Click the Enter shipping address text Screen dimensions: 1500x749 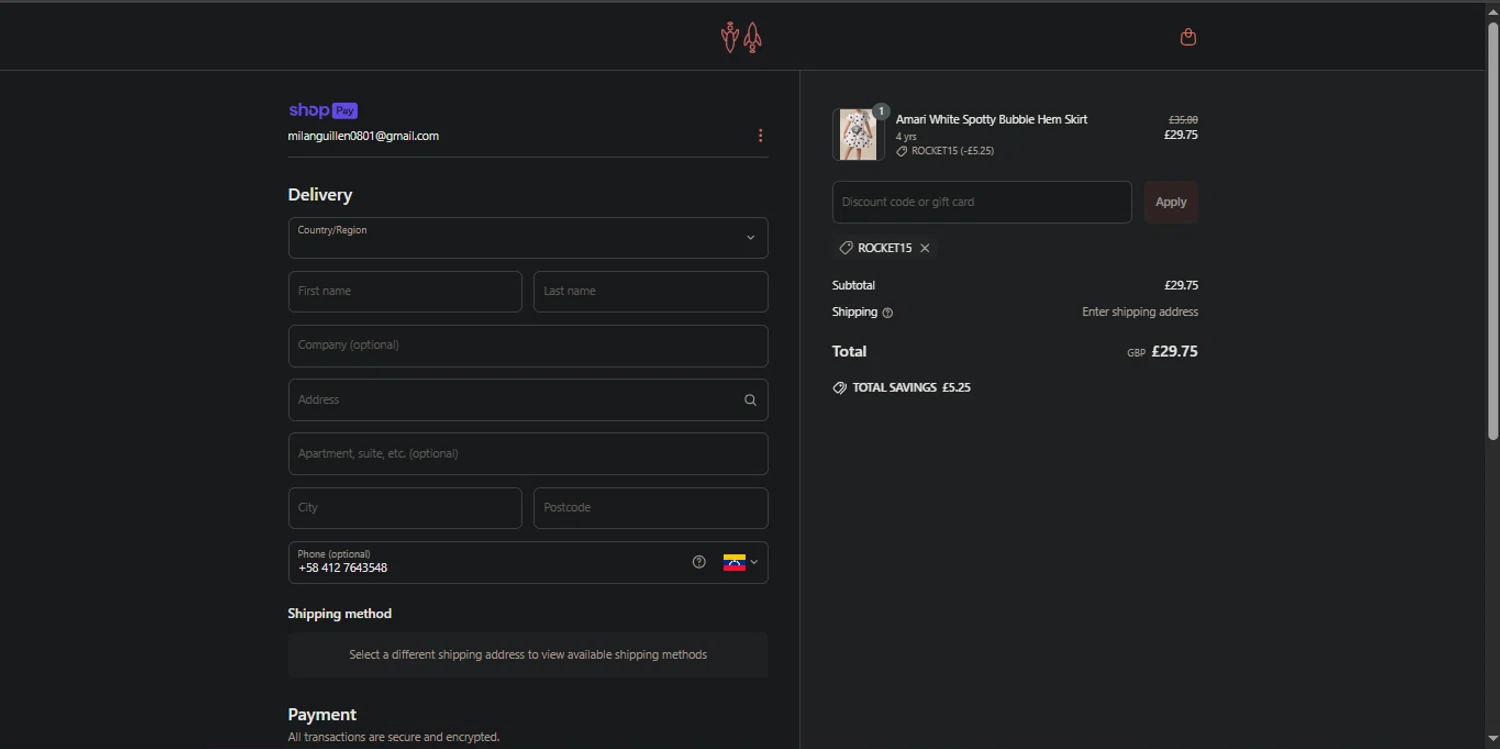pyautogui.click(x=1140, y=312)
